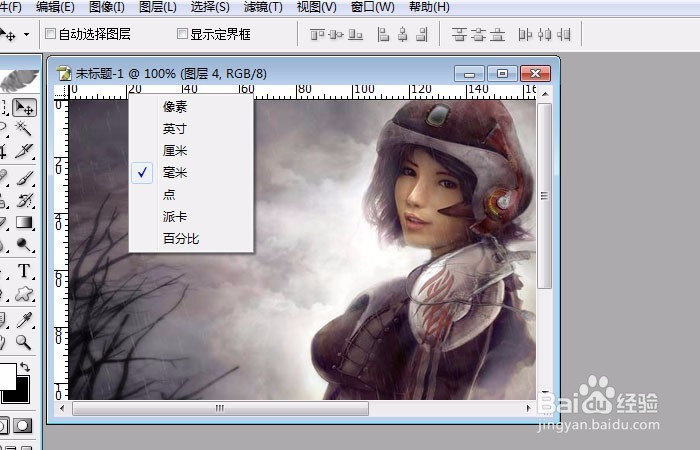
Task: Click the feather image atop the toolbox
Action: [x=19, y=79]
